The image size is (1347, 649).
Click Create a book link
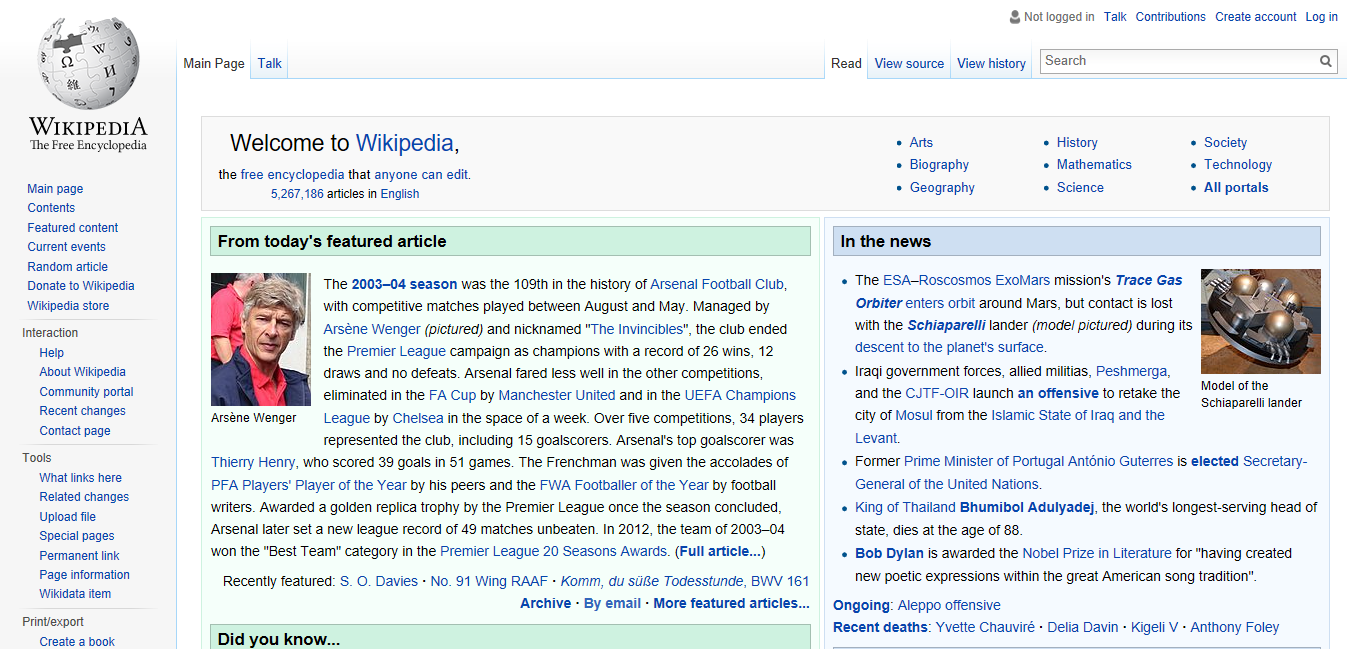point(77,641)
